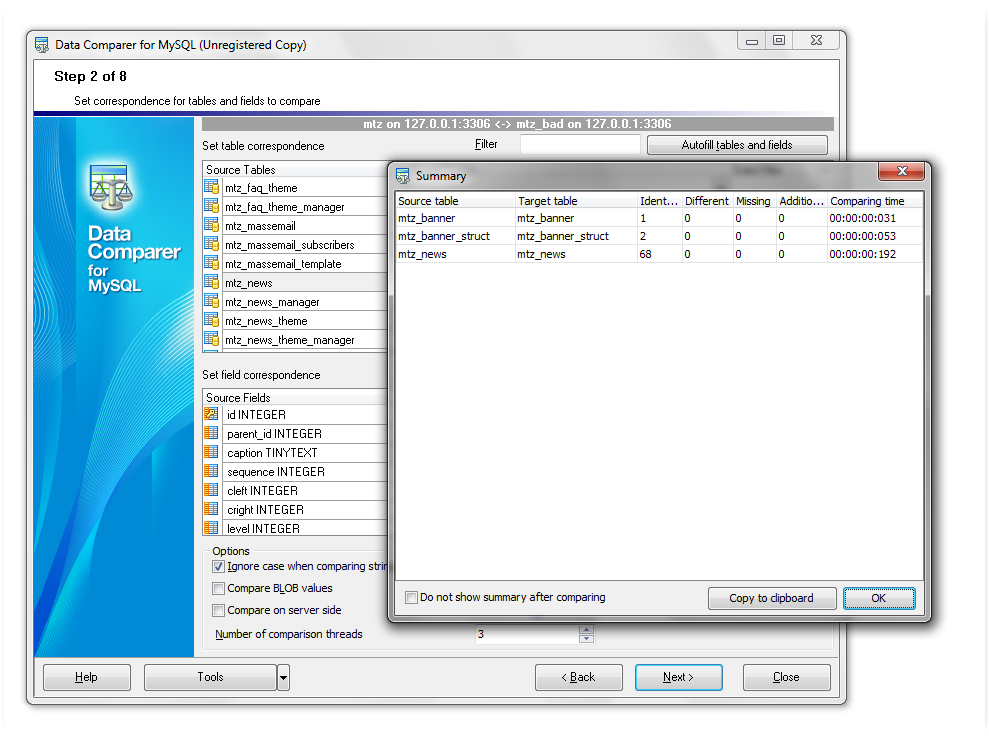Check Do not show summary after comparing
989x744 pixels.
411,597
